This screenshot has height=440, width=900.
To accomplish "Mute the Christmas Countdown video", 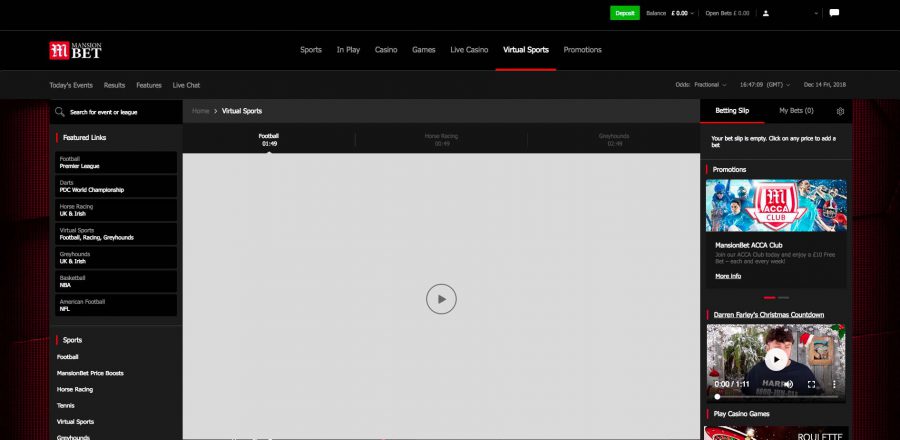I will tap(789, 384).
